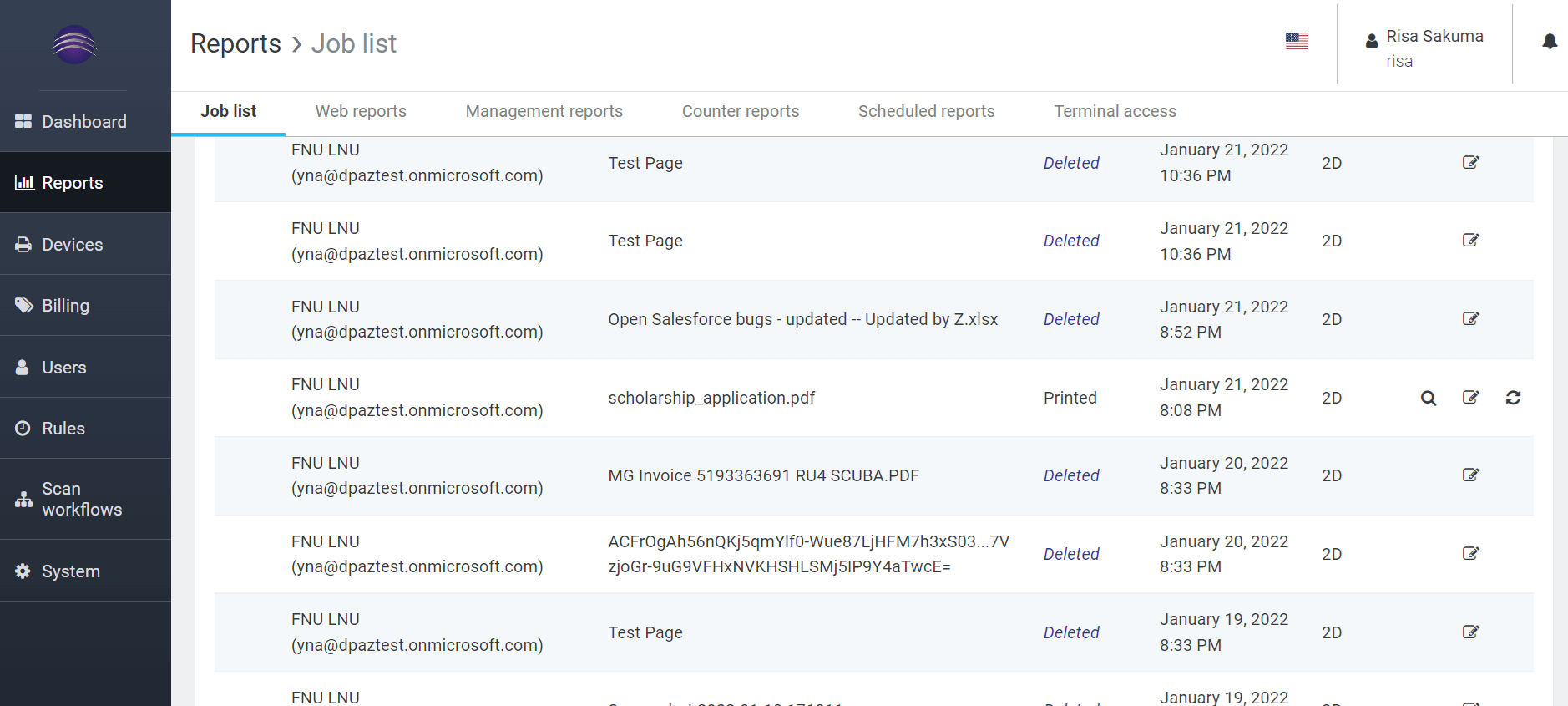Open the System settings section
This screenshot has height=706, width=1568.
(x=85, y=571)
